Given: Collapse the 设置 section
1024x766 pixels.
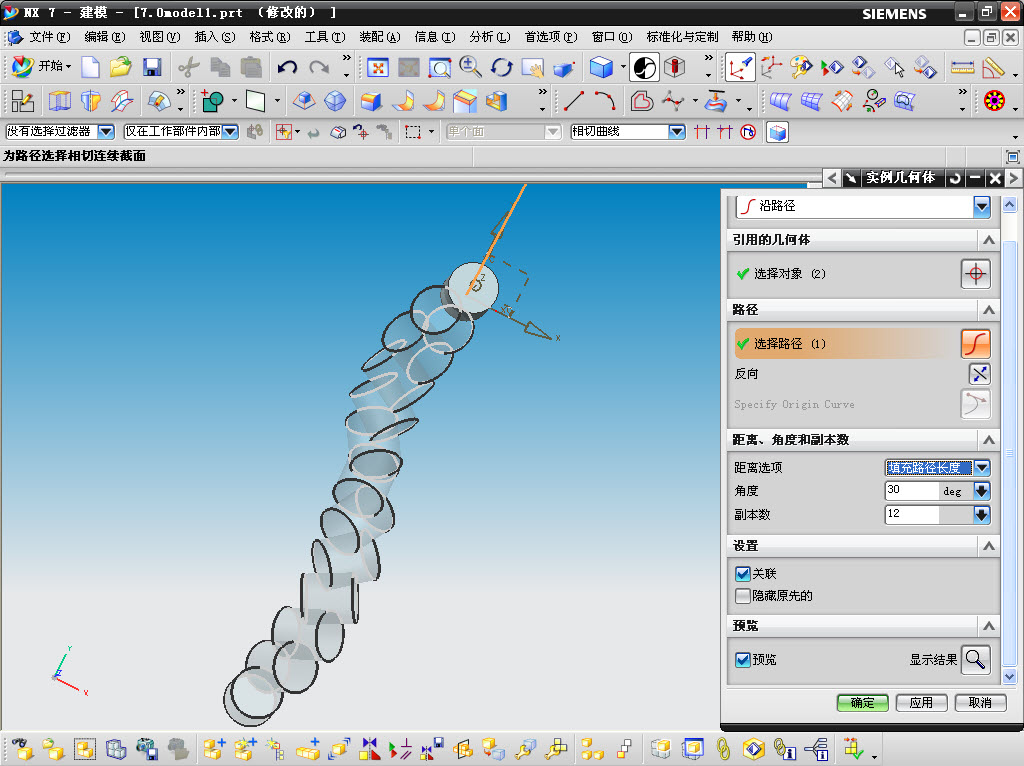Looking at the screenshot, I should pos(989,546).
